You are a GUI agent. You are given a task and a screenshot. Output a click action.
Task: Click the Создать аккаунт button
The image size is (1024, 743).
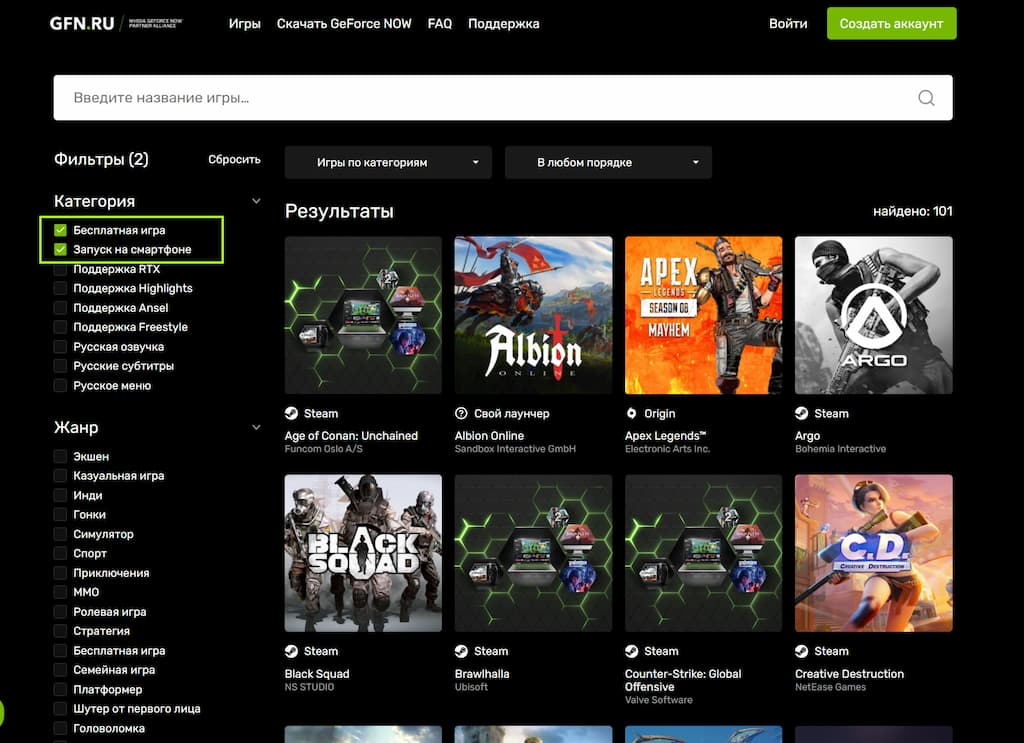891,24
